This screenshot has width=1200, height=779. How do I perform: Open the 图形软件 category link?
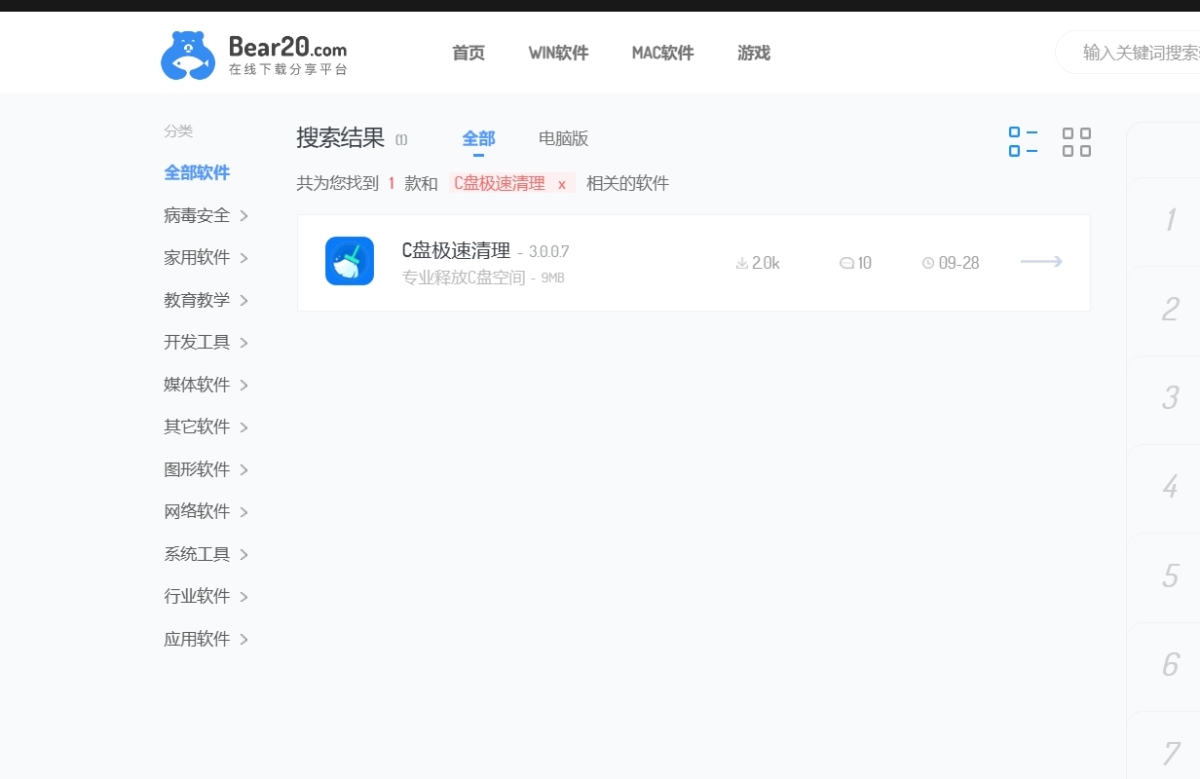click(197, 469)
